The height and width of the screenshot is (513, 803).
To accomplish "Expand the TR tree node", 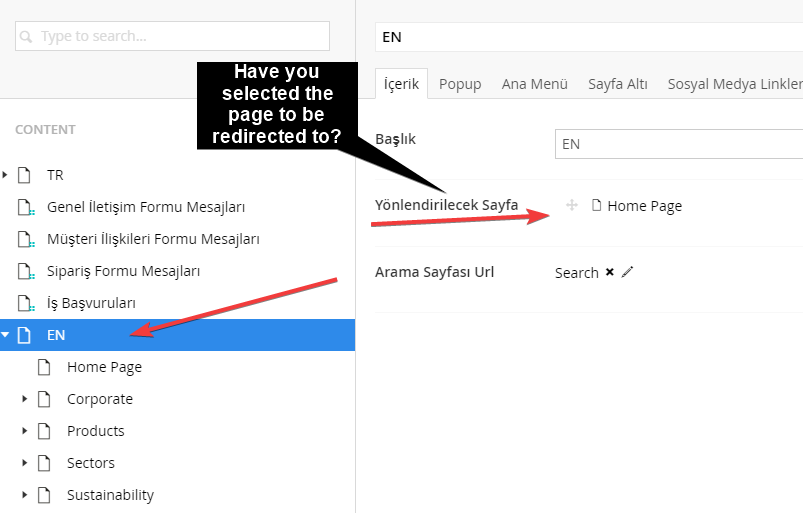I will coord(5,175).
